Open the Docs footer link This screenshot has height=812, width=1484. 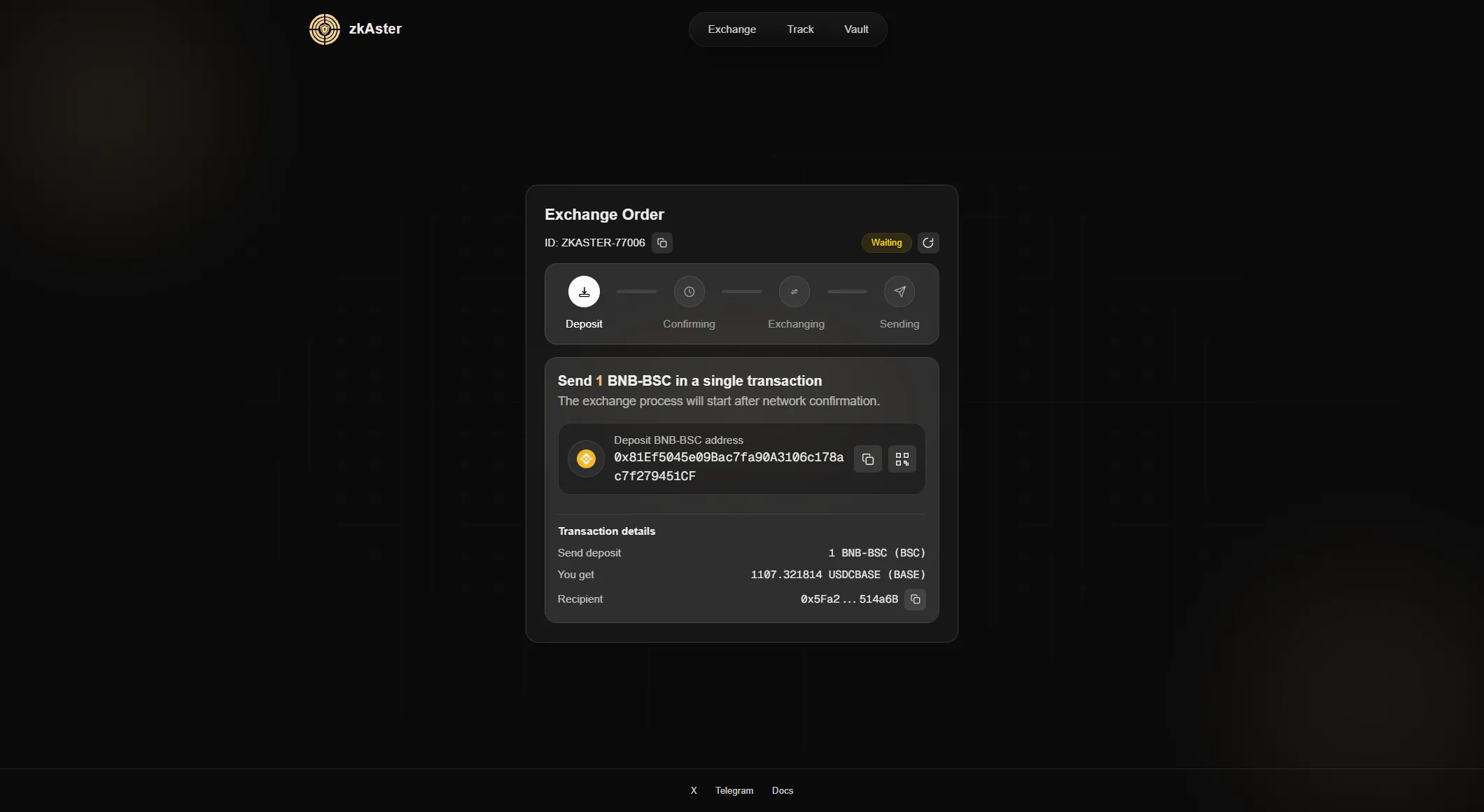pyautogui.click(x=783, y=790)
